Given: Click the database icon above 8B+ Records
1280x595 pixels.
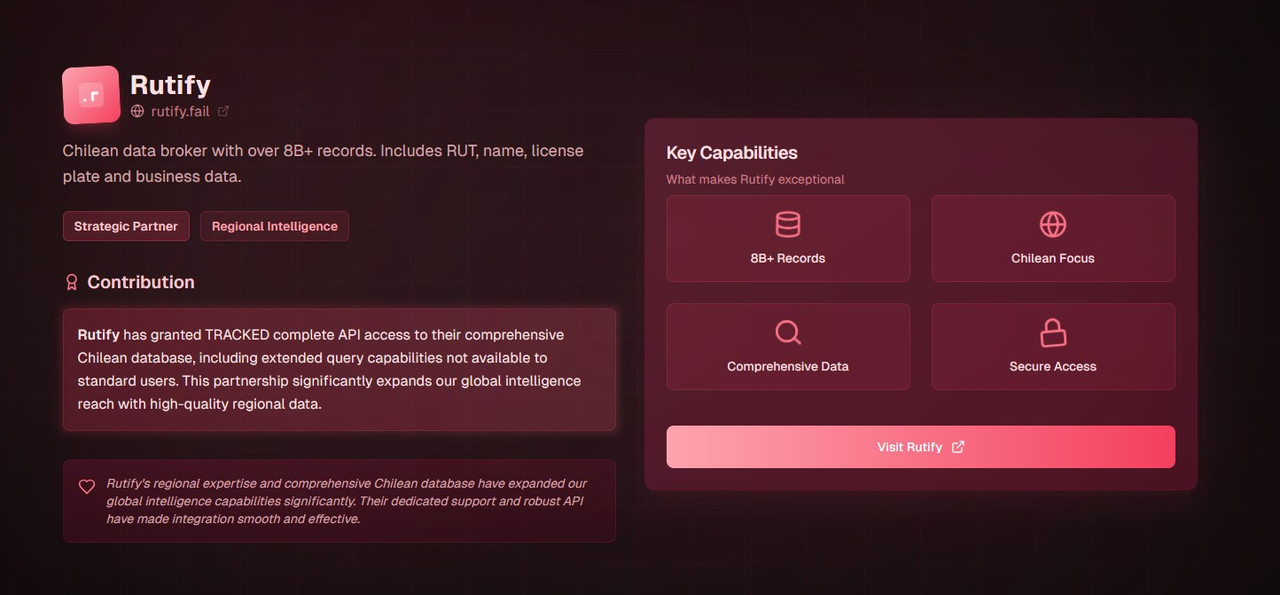Looking at the screenshot, I should point(788,224).
